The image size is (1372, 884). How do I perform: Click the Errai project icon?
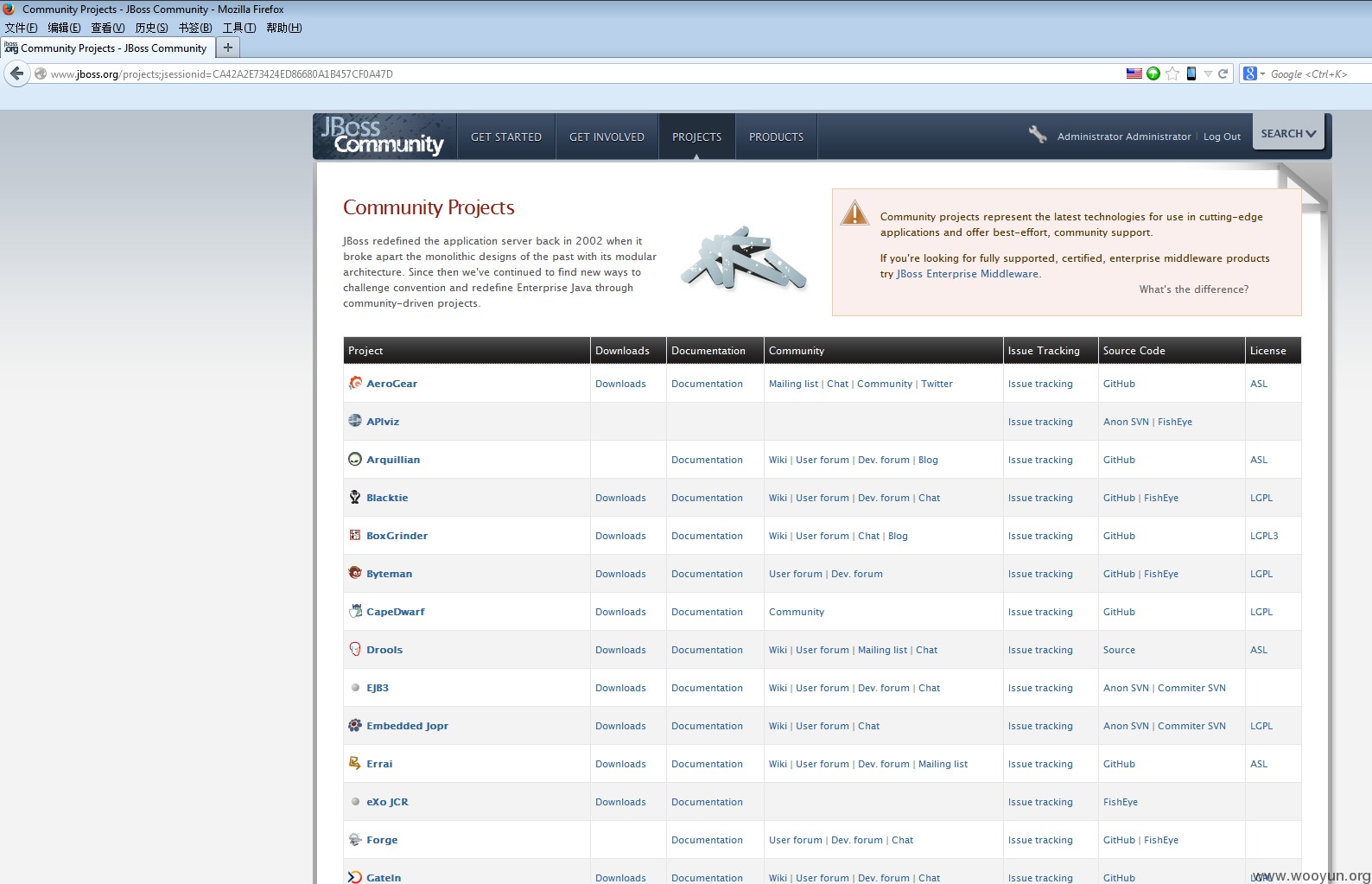coord(355,763)
